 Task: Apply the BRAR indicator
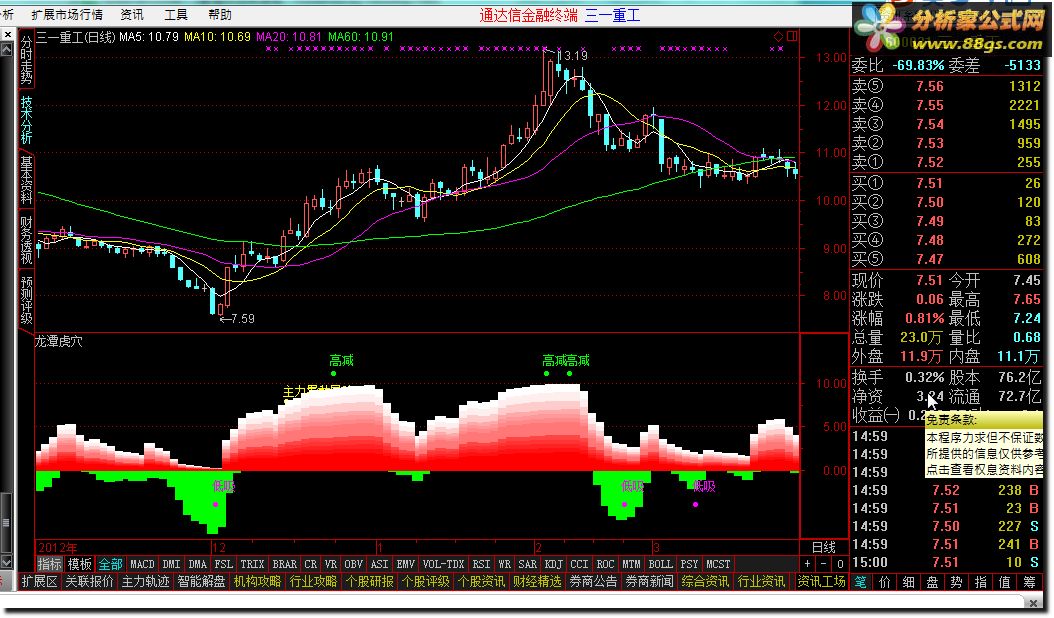(284, 564)
